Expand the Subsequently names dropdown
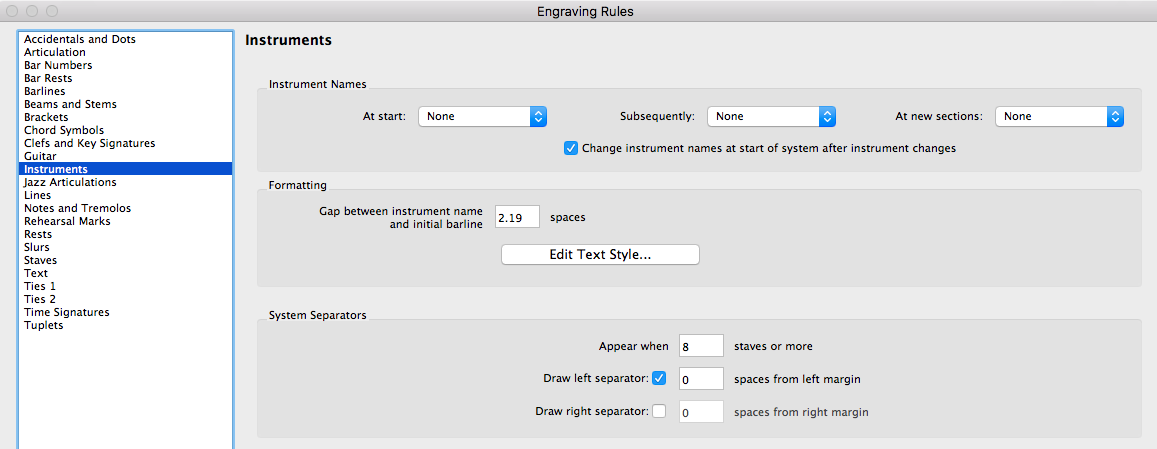Screen dimensions: 1157x449 click(770, 117)
